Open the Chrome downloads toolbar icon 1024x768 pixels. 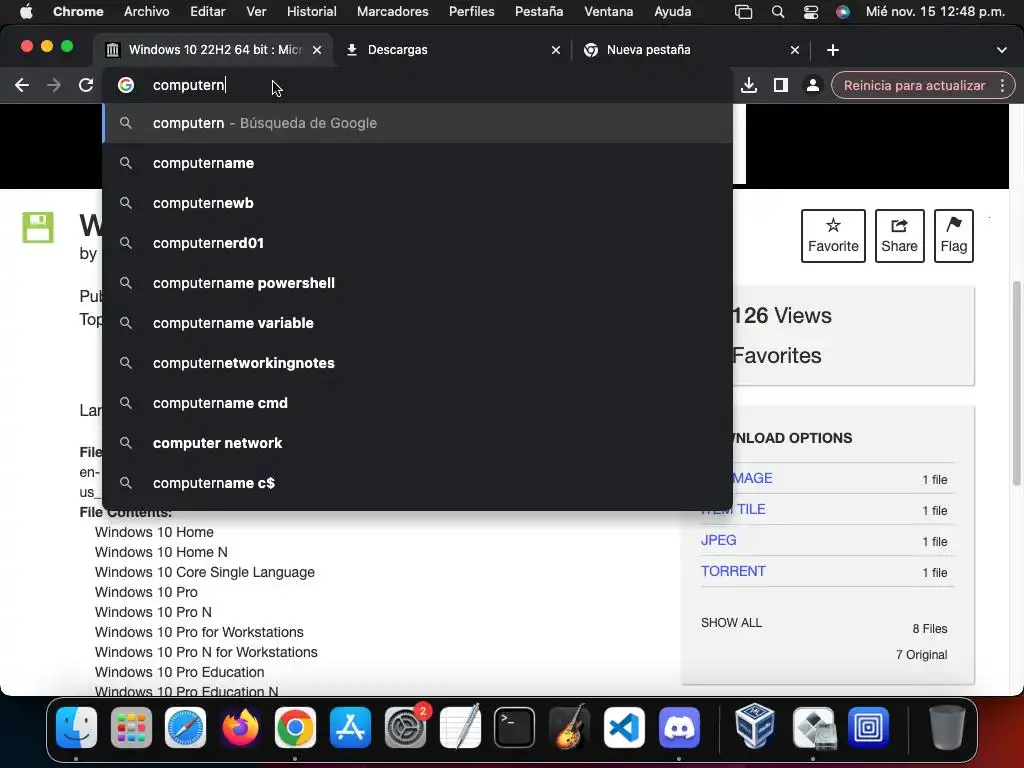coord(749,85)
